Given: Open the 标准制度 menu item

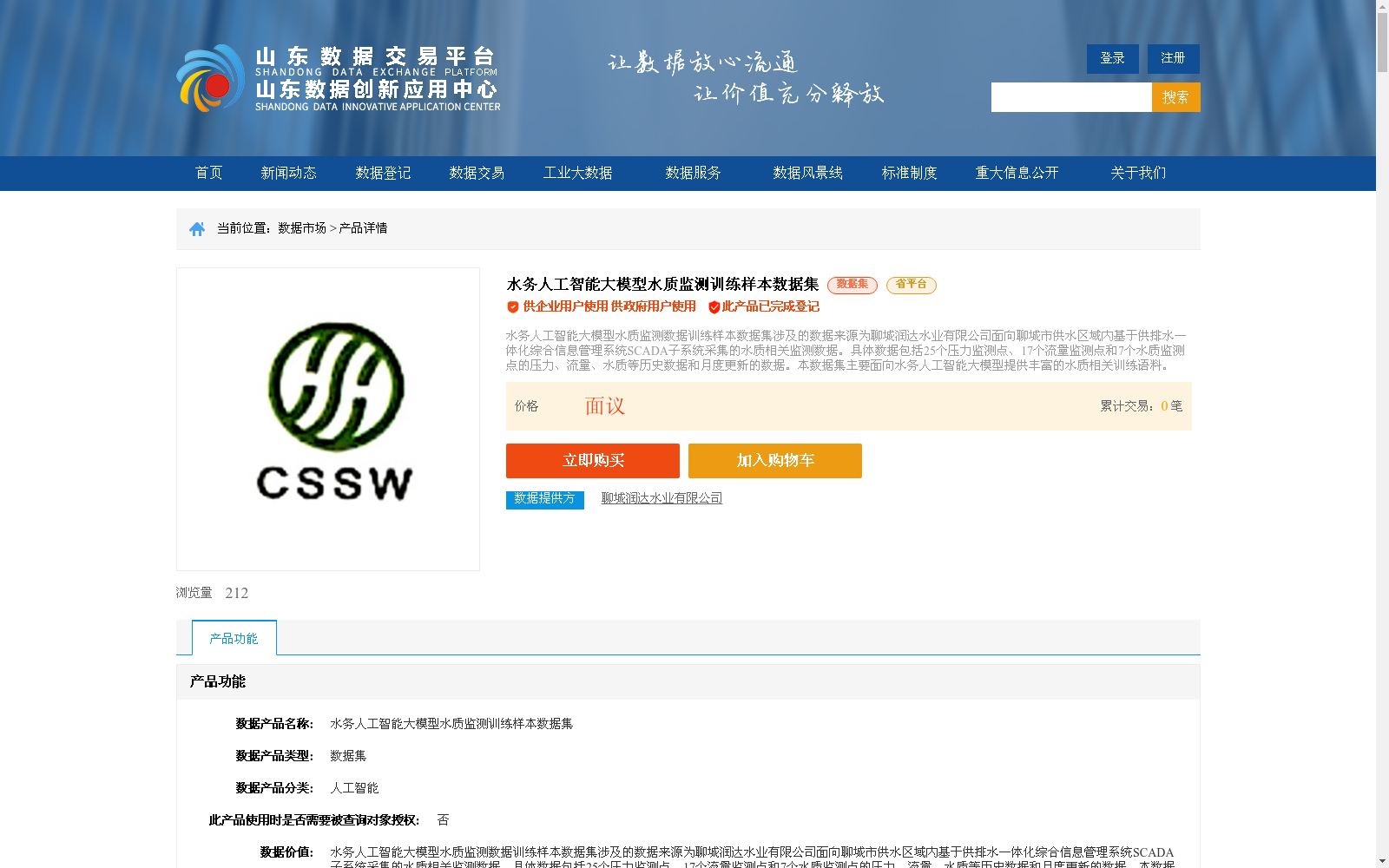Looking at the screenshot, I should [x=910, y=173].
